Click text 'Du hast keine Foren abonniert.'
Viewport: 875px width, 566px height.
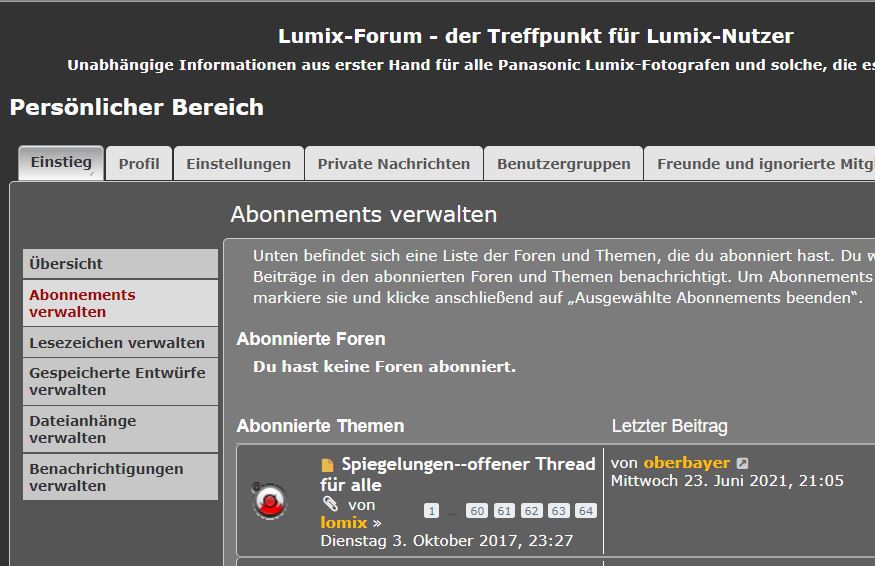[384, 367]
